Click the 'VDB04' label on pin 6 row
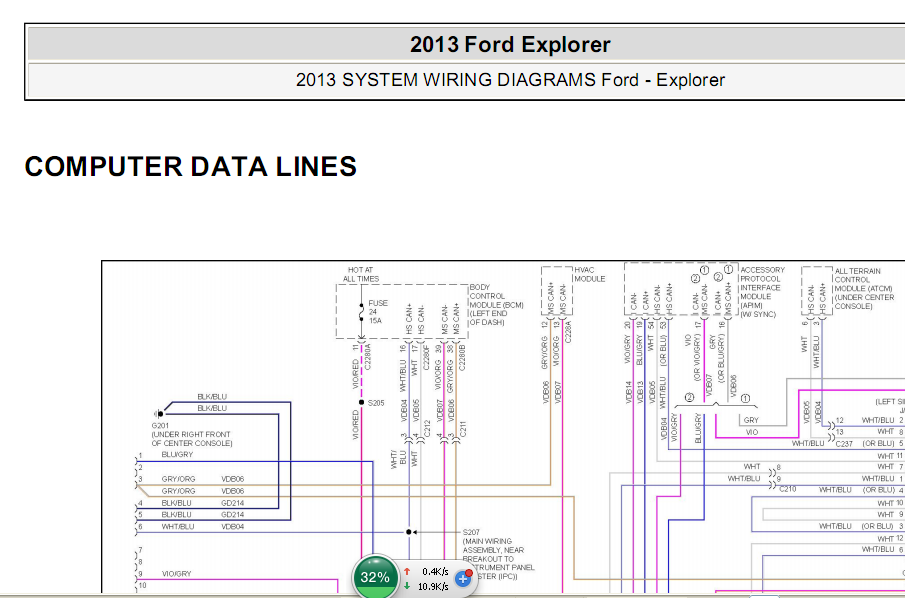The image size is (905, 598). point(233,527)
